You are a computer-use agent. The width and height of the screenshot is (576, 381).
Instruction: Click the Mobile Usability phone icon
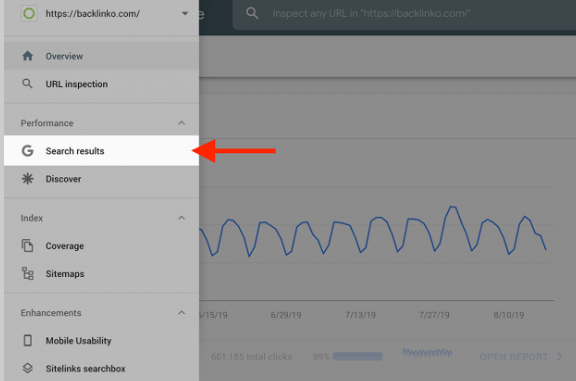28,340
